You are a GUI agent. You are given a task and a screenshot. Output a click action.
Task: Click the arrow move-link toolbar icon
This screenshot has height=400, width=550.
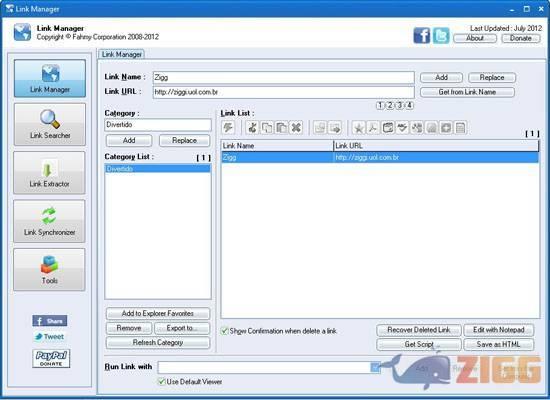point(335,127)
